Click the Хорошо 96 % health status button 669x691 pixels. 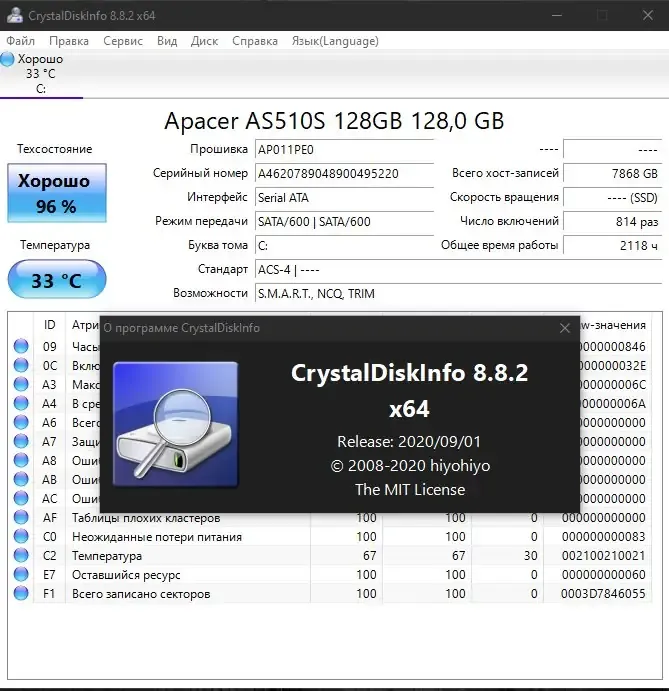click(x=57, y=193)
